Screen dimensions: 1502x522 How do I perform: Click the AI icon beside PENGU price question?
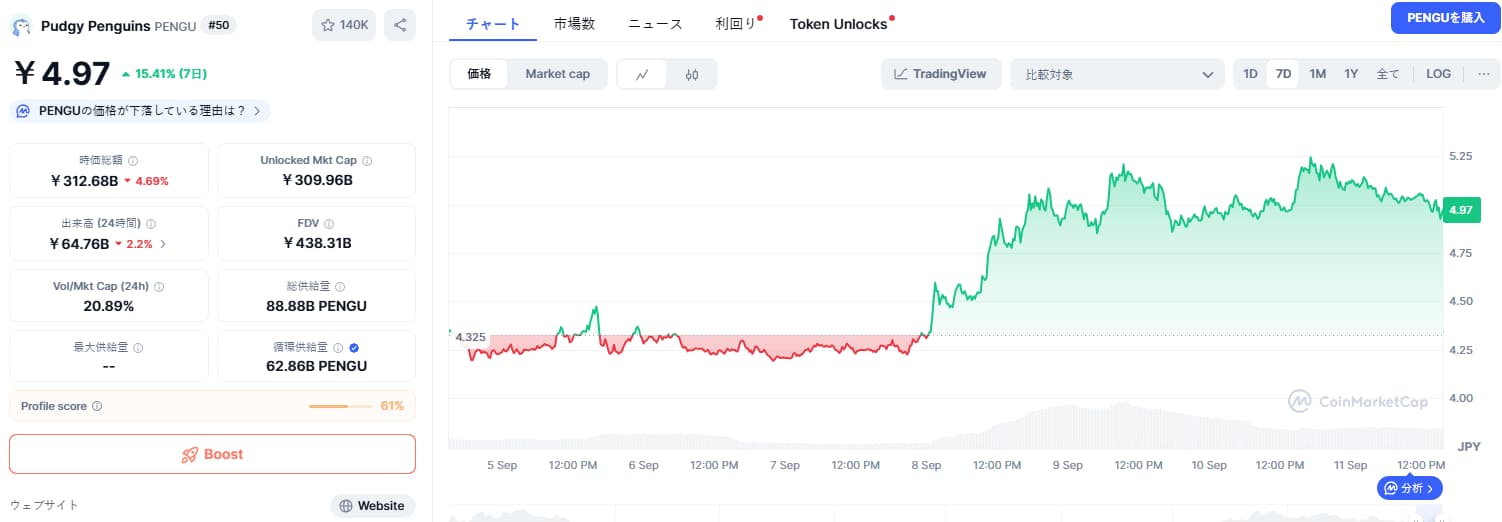pyautogui.click(x=21, y=111)
